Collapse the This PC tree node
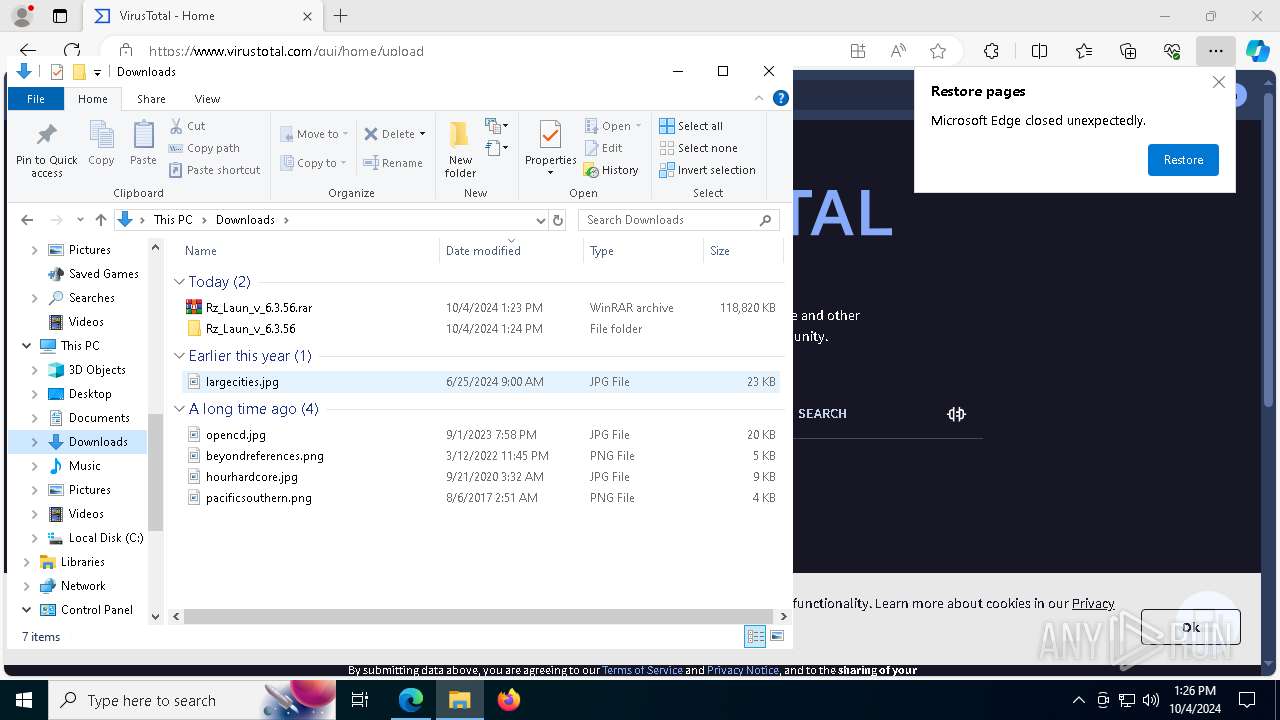Image resolution: width=1280 pixels, height=720 pixels. tap(26, 346)
